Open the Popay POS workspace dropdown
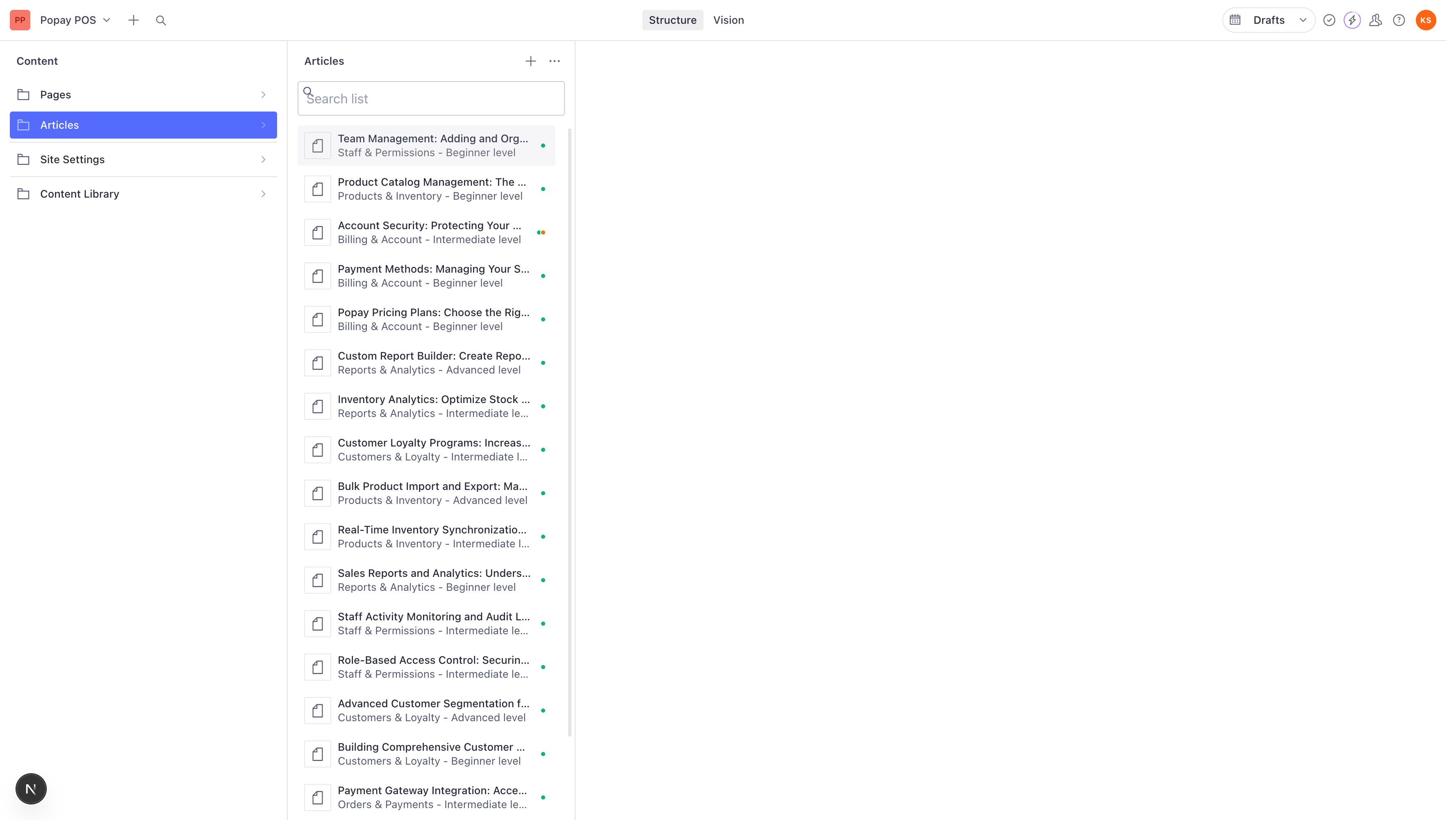The width and height of the screenshot is (1456, 820). coord(75,20)
